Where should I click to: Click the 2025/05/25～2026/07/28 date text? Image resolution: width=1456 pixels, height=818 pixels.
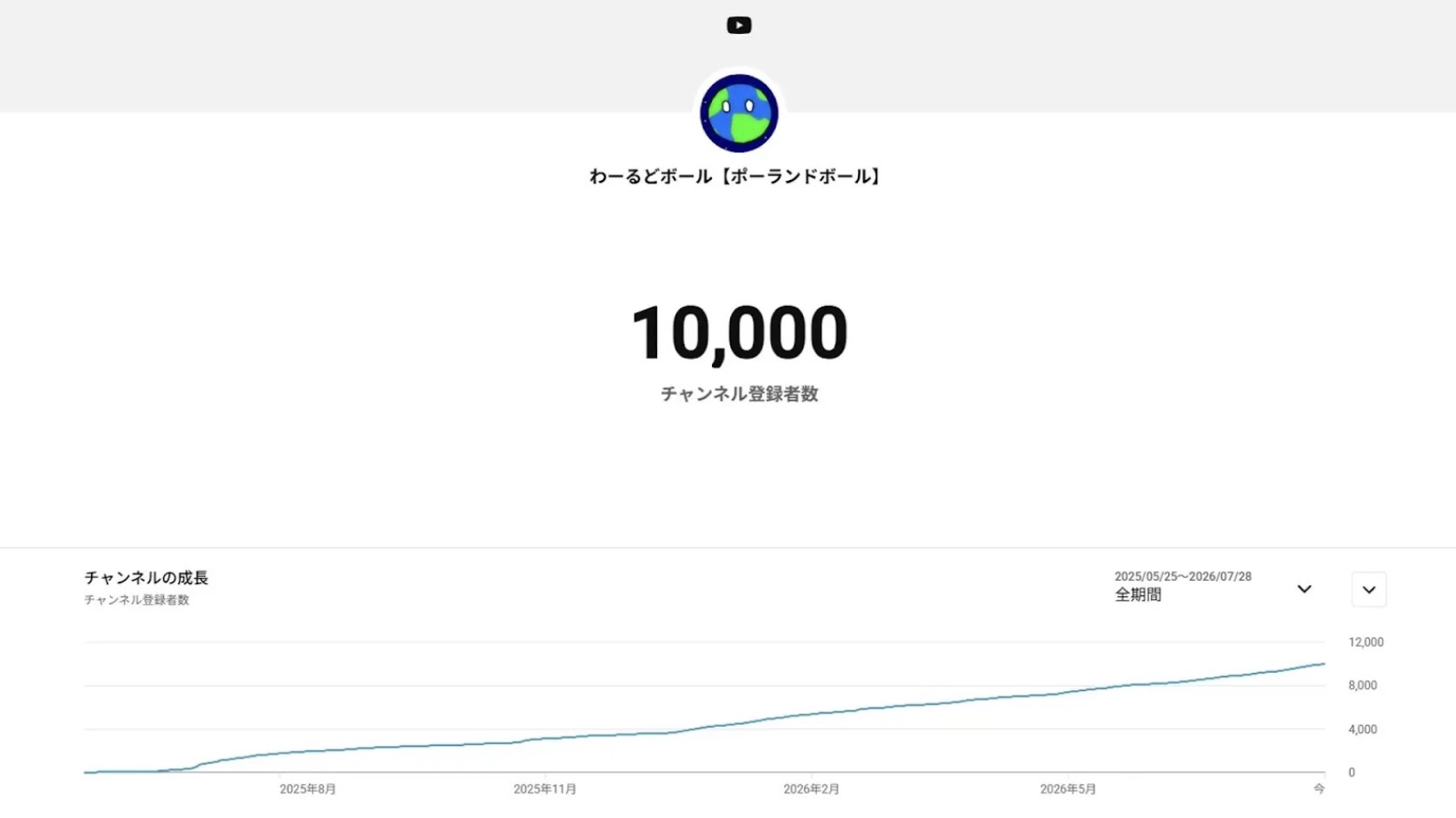1183,576
